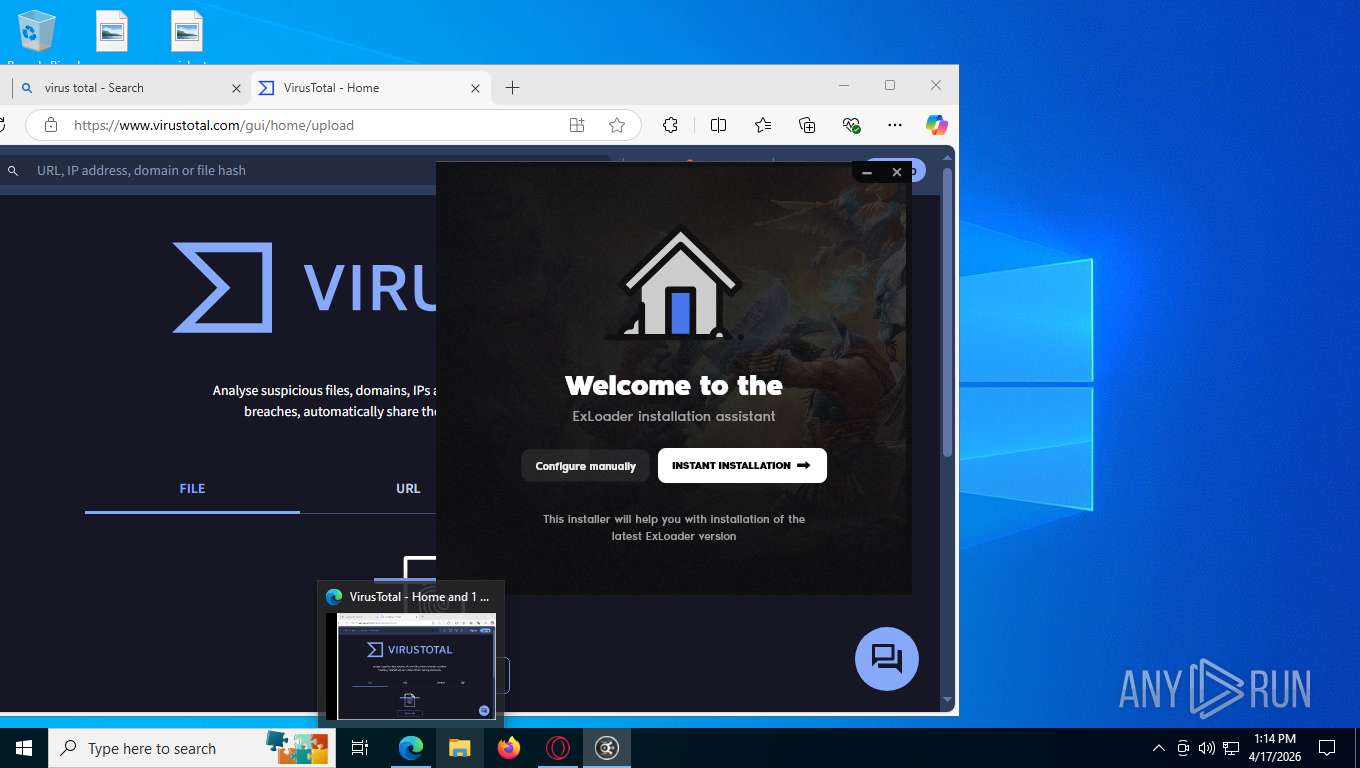Open the VirusTotal chat bubble button
The width and height of the screenshot is (1360, 768).
pyautogui.click(x=887, y=659)
